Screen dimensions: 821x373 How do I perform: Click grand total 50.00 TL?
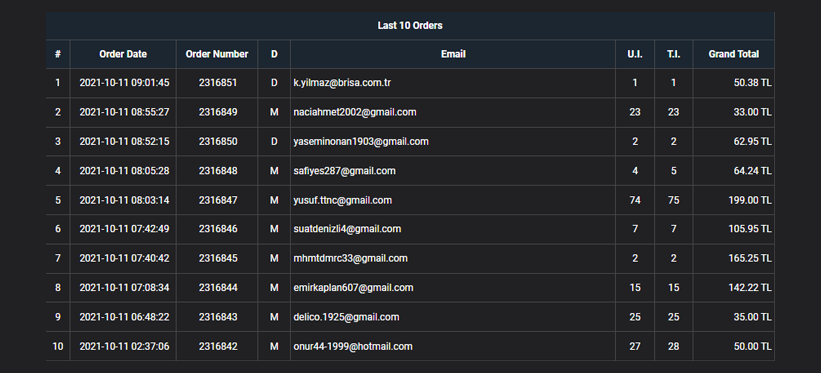tap(752, 346)
